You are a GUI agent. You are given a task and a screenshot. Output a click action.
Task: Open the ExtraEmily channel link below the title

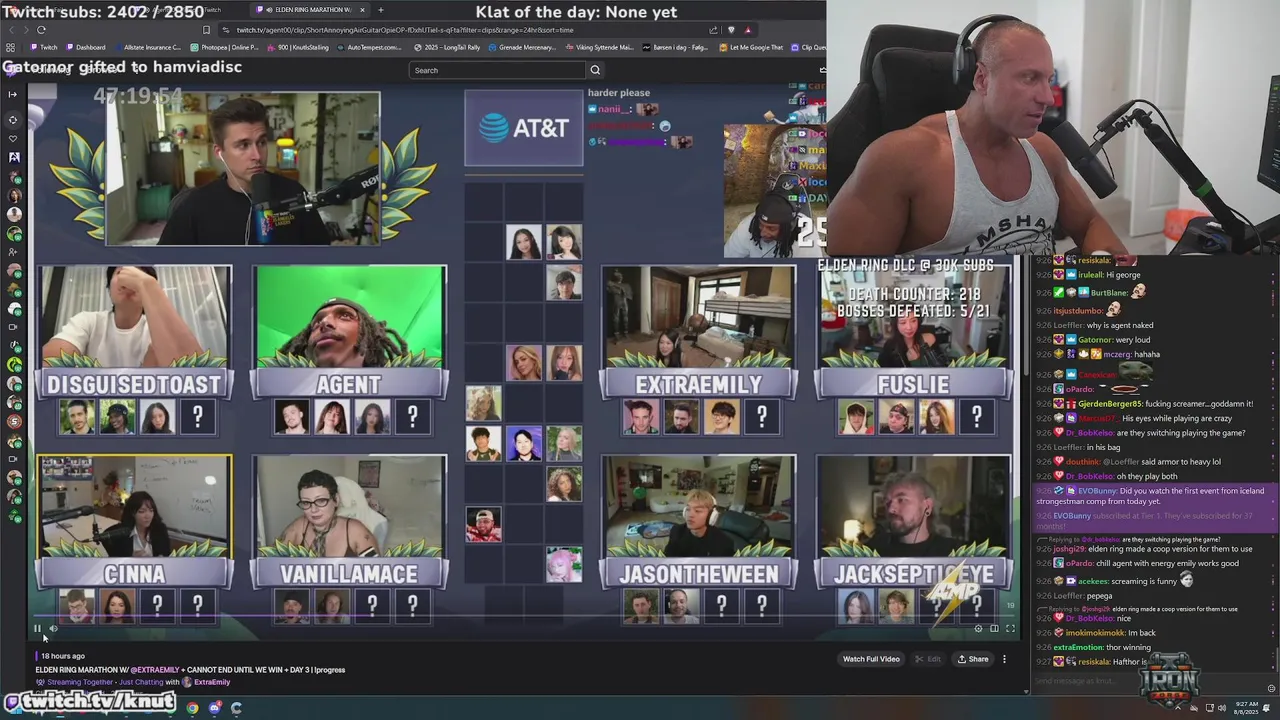tap(212, 682)
